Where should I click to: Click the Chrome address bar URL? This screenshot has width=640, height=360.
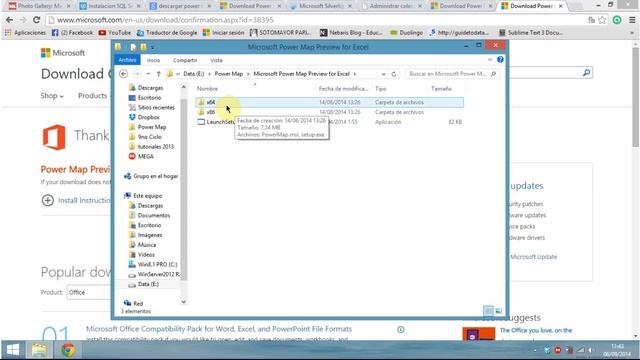165,20
